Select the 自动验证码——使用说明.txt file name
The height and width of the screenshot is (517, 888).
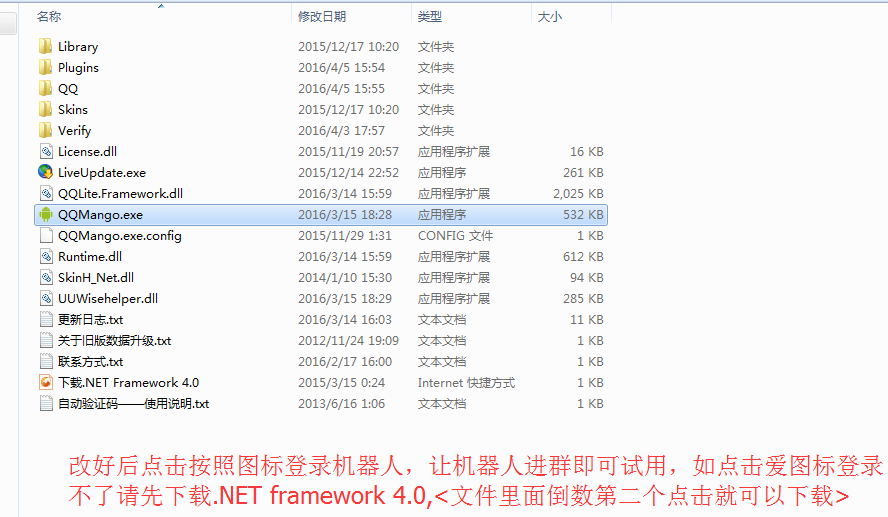(134, 403)
